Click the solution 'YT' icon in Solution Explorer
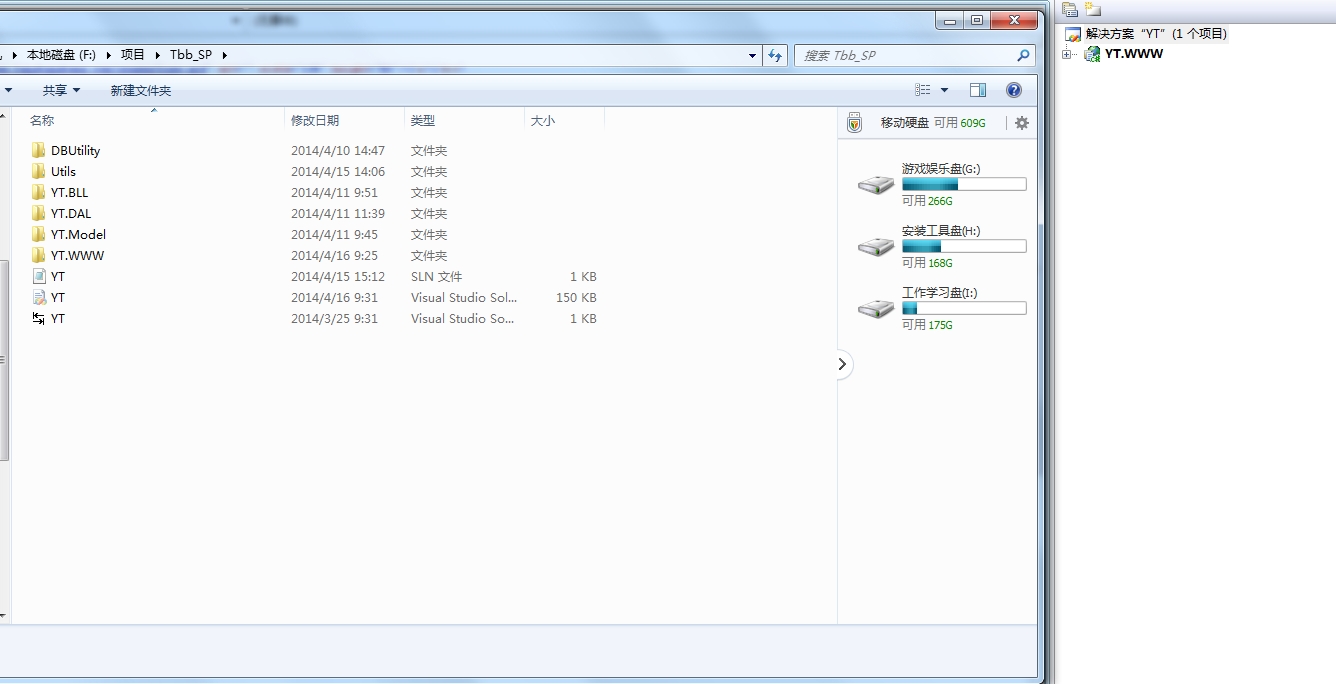Image resolution: width=1336 pixels, height=684 pixels. (1073, 34)
